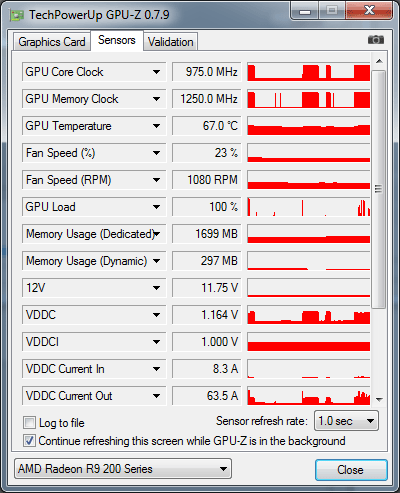
Task: Expand the GPU Temperature sensor dropdown
Action: (x=156, y=126)
